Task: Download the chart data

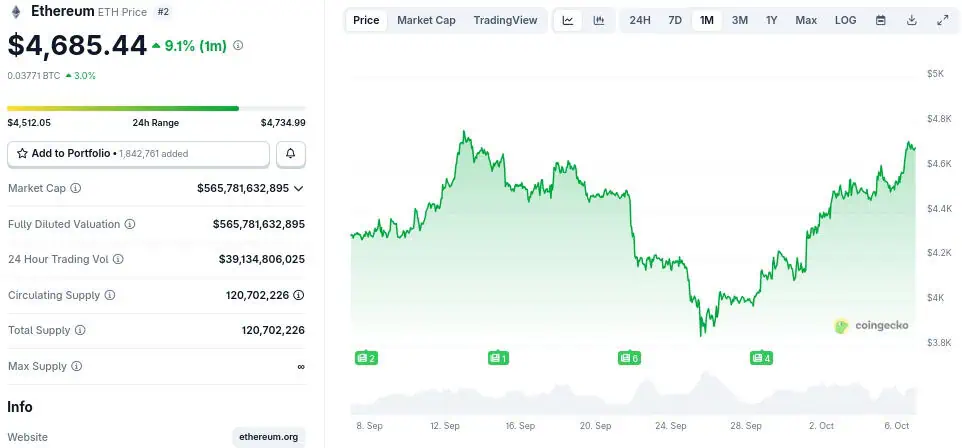Action: coord(912,20)
